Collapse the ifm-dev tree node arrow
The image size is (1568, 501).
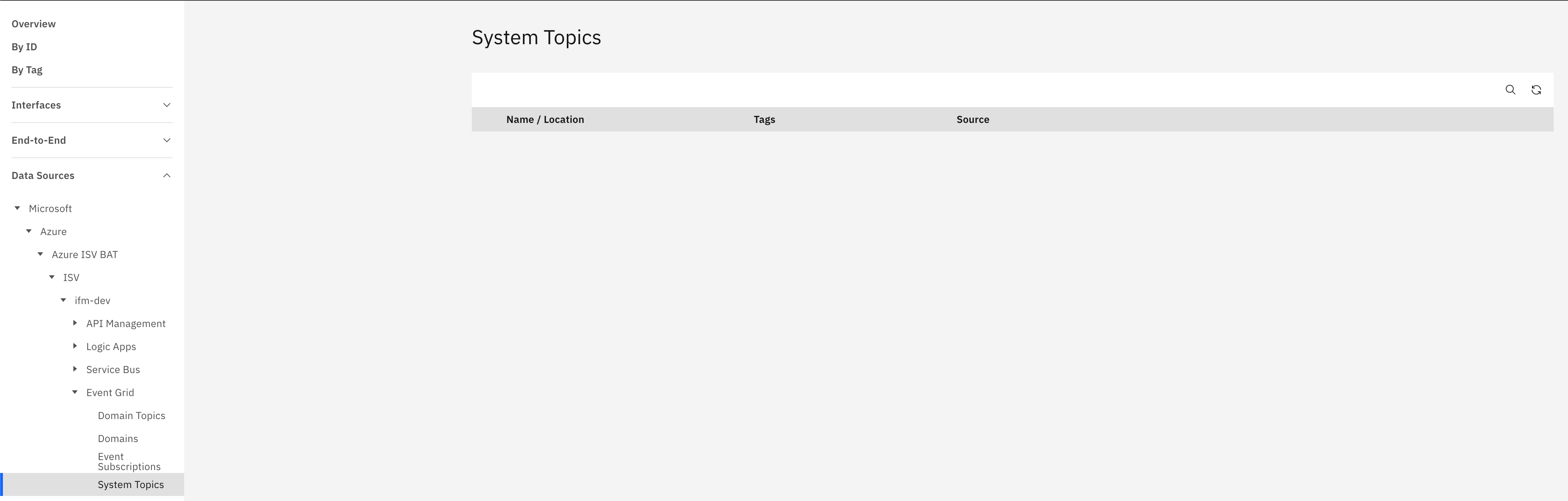tap(64, 300)
